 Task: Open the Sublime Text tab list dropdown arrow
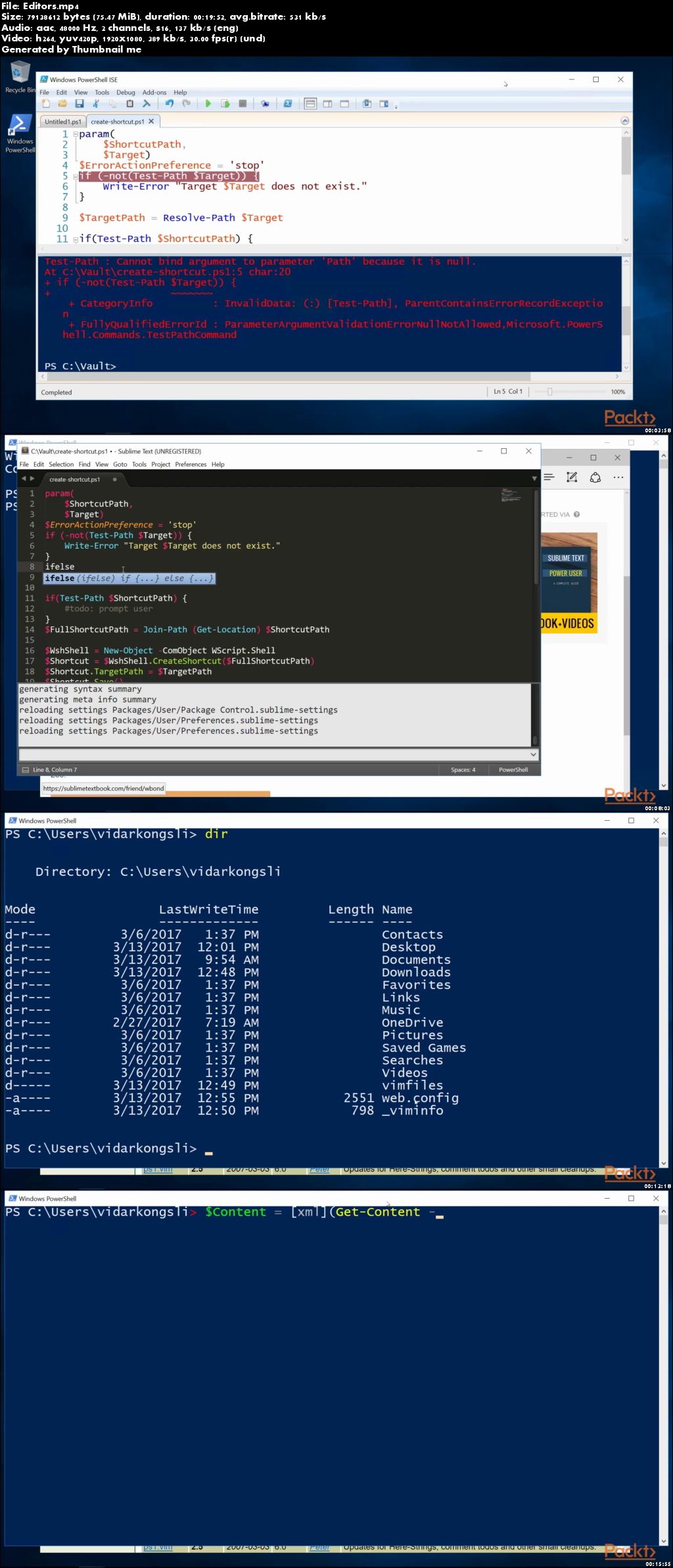click(x=534, y=478)
